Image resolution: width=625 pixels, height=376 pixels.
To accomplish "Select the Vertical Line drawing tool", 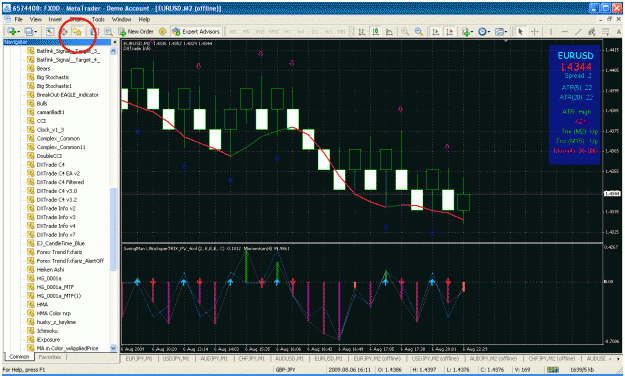I will (x=550, y=31).
